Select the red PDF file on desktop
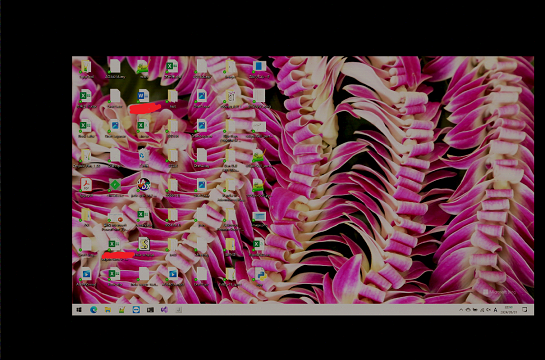 (86, 185)
